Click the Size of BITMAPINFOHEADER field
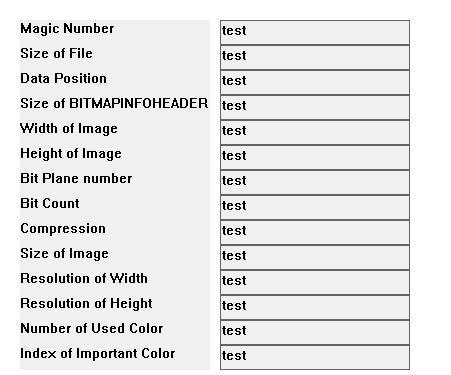Image resolution: width=451 pixels, height=375 pixels. [x=315, y=107]
